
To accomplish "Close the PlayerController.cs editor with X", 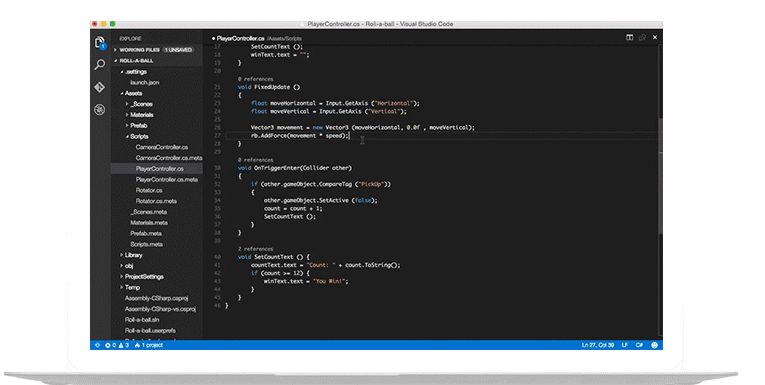I will pyautogui.click(x=655, y=38).
